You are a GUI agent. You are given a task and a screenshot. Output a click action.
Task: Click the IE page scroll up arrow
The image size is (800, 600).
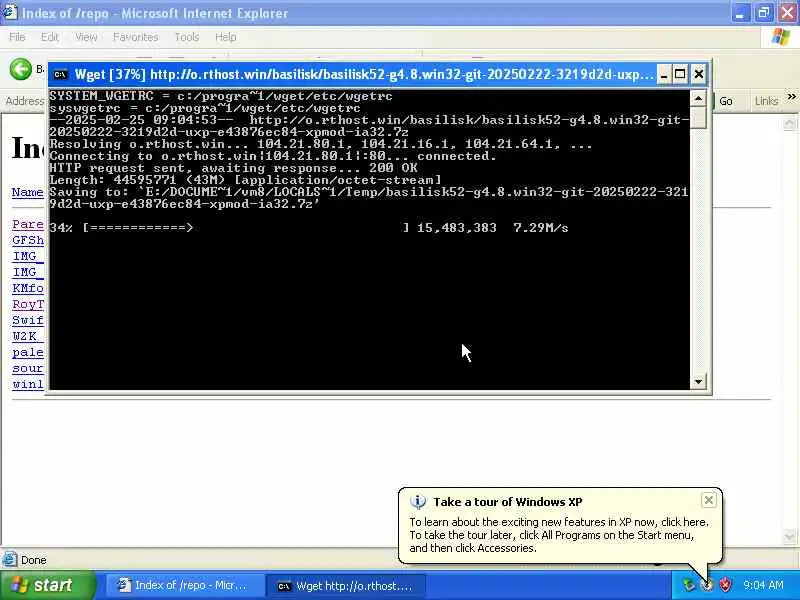pyautogui.click(x=789, y=123)
